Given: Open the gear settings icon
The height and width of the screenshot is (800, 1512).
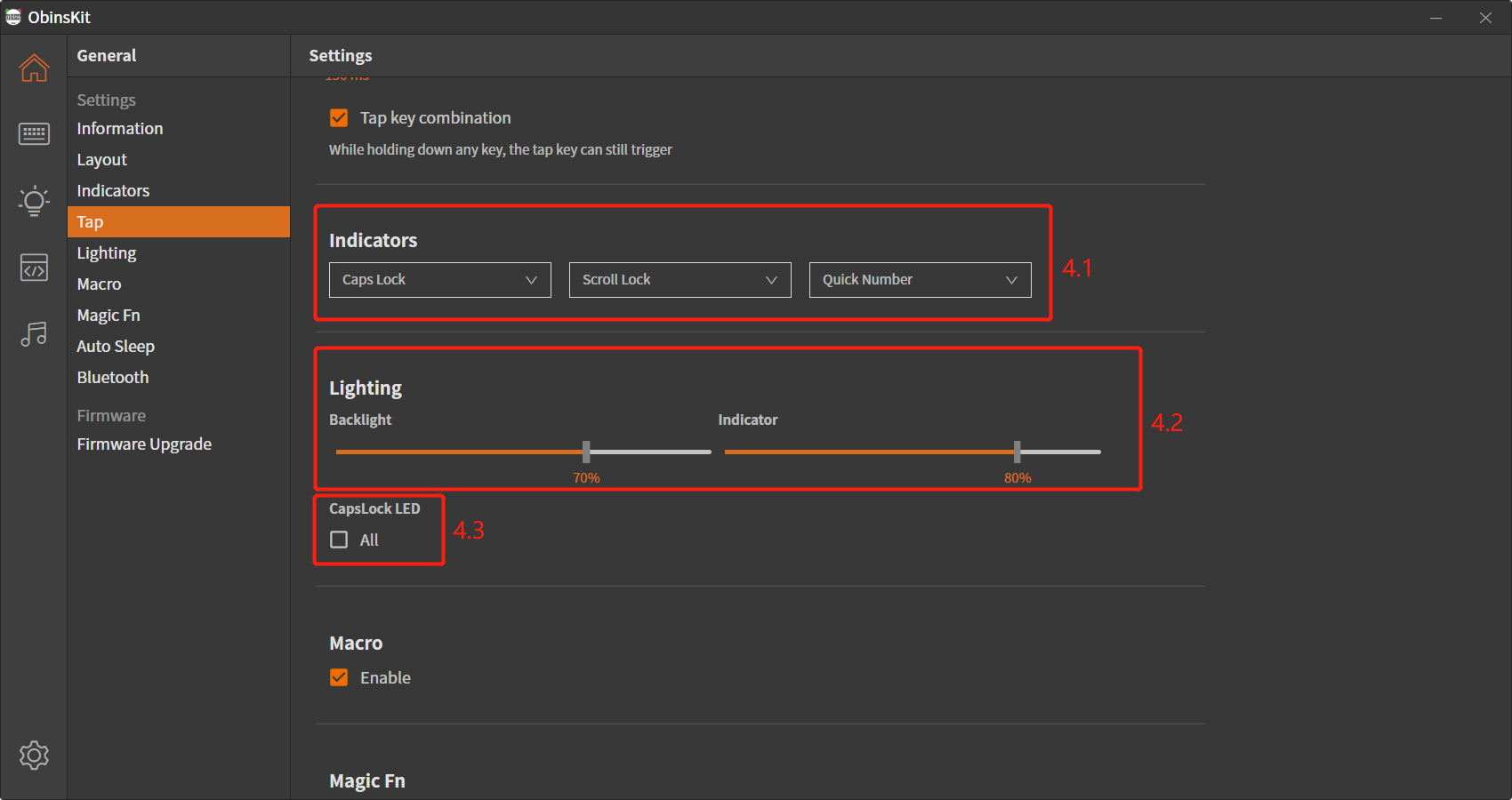Looking at the screenshot, I should [x=34, y=756].
